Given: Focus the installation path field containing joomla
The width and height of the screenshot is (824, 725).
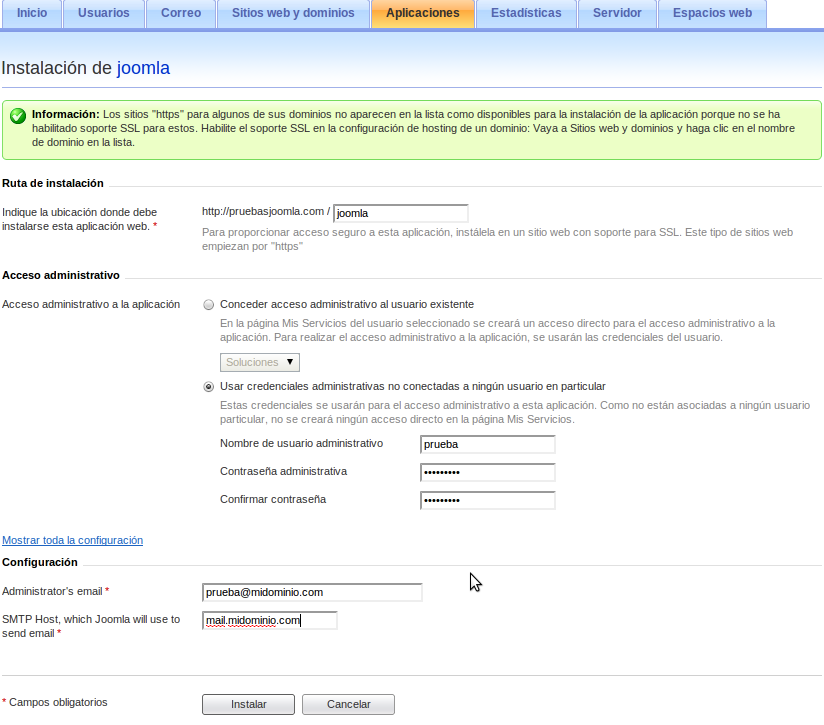Looking at the screenshot, I should pos(400,213).
